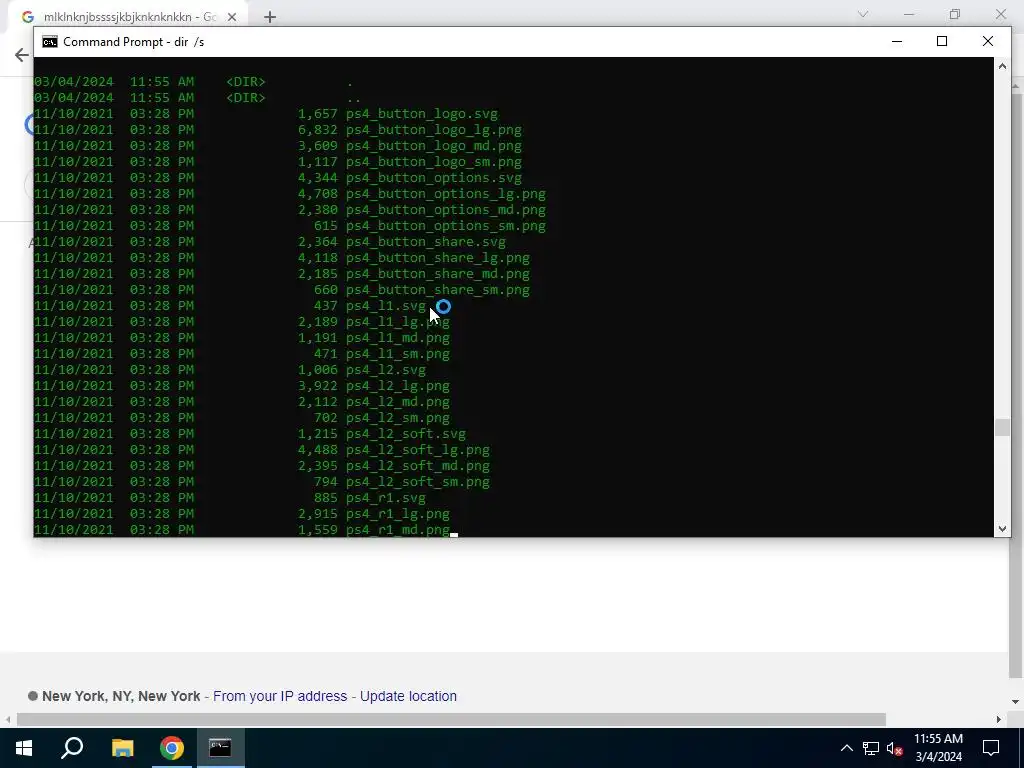Click file ps4_r1_lg.png

pos(398,514)
